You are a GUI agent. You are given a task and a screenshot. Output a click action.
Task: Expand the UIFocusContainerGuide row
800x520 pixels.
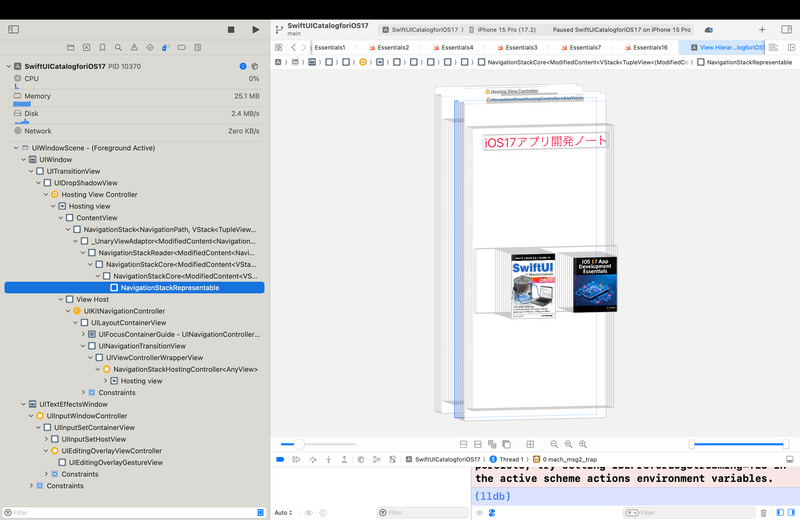[x=83, y=334]
